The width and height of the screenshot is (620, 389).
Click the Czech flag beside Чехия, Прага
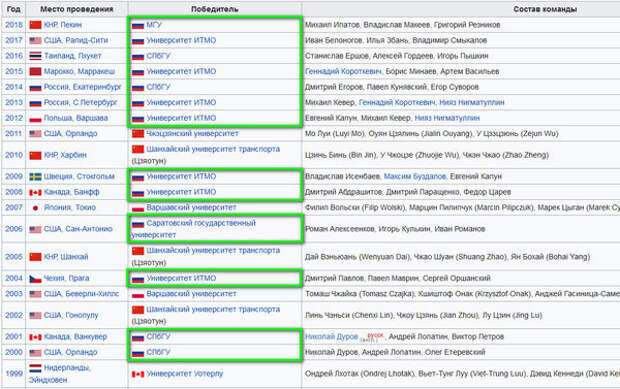click(35, 279)
